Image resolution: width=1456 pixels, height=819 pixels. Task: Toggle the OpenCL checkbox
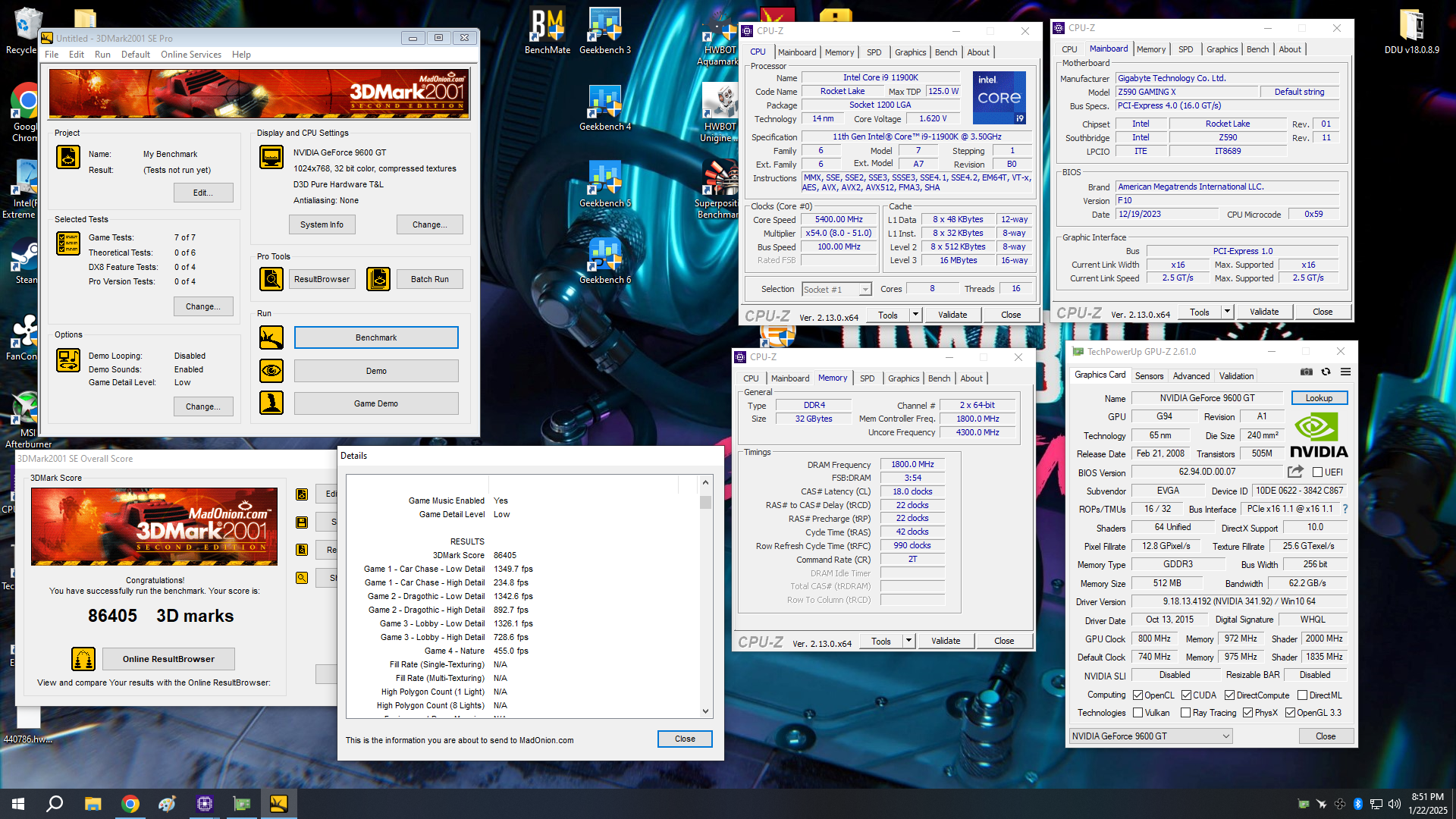[1137, 695]
